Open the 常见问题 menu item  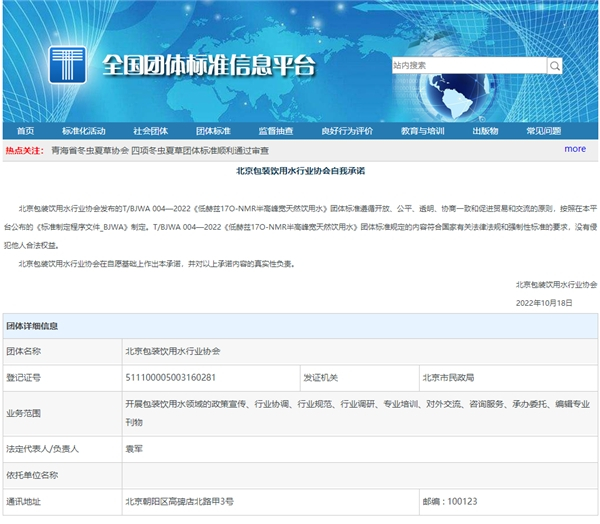pos(543,131)
